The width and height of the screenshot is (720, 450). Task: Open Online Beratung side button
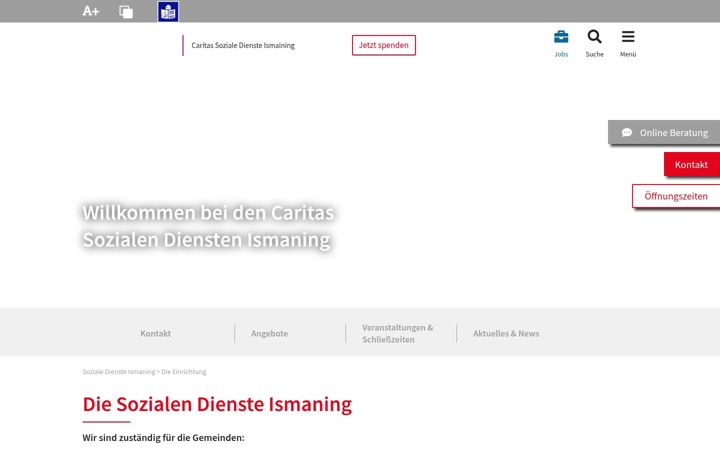[664, 132]
